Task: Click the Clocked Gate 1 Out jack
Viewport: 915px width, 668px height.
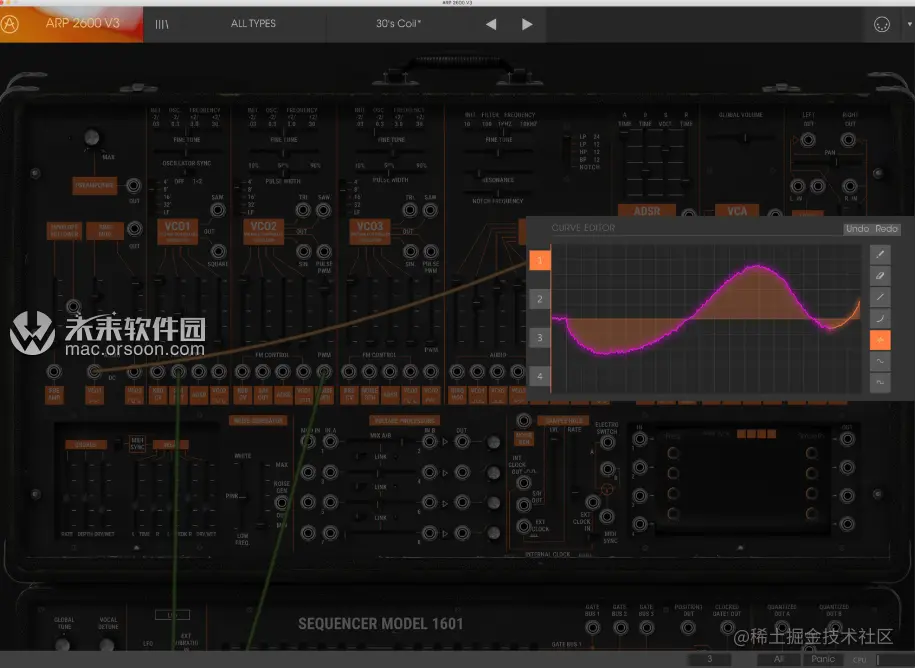Action: point(727,628)
